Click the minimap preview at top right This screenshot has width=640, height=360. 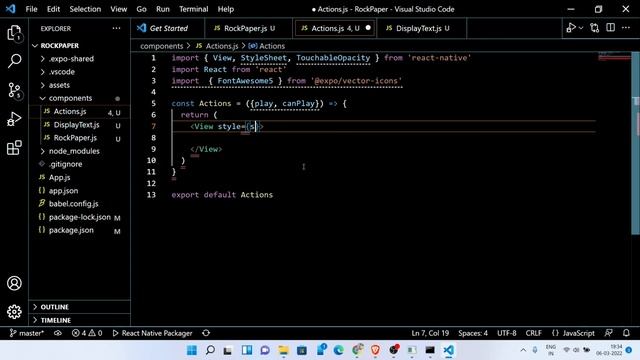(614, 56)
